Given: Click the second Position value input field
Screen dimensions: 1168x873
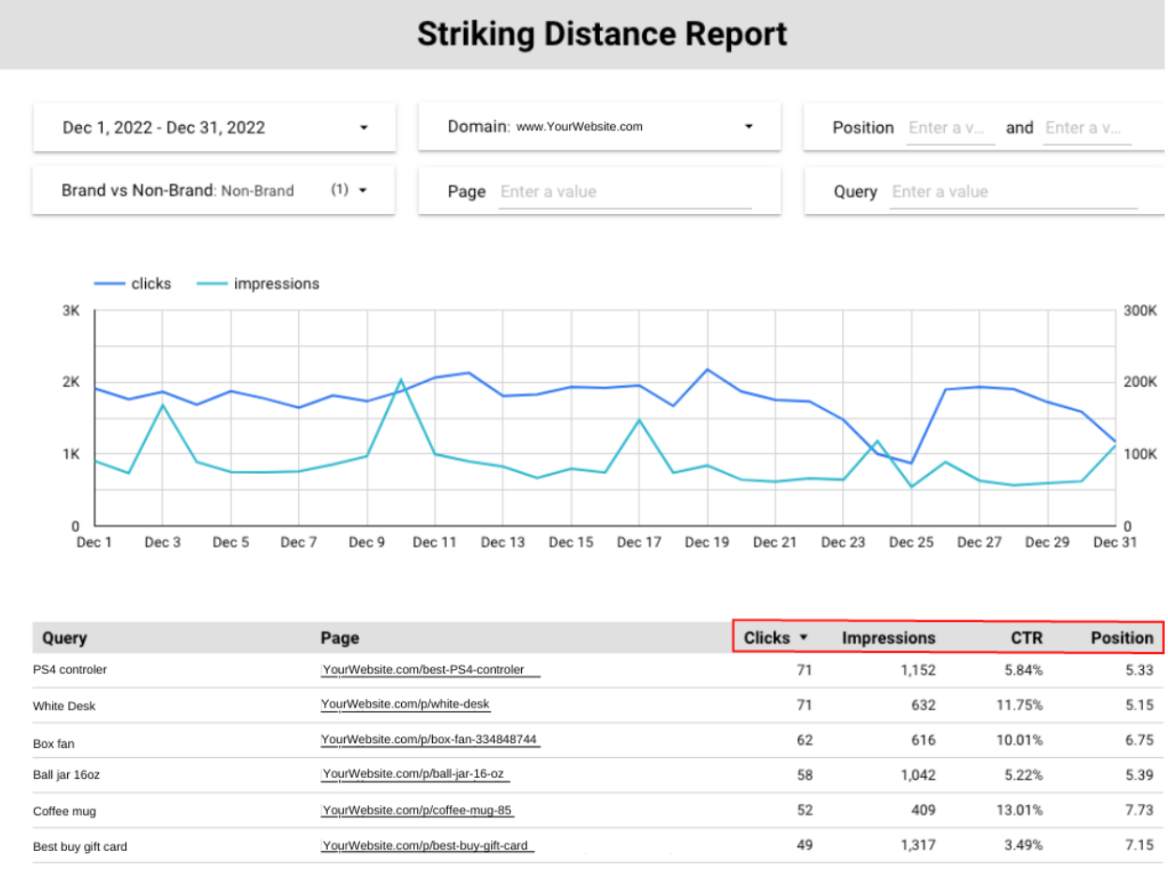Looking at the screenshot, I should (1086, 127).
